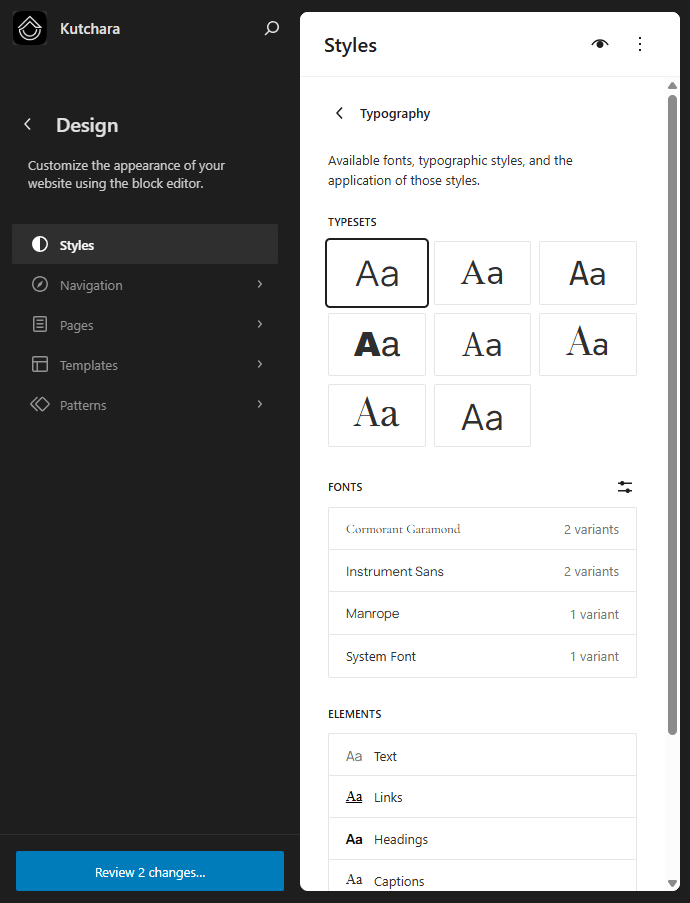This screenshot has height=903, width=690.
Task: Choose the third typeset in top row
Action: click(x=587, y=273)
